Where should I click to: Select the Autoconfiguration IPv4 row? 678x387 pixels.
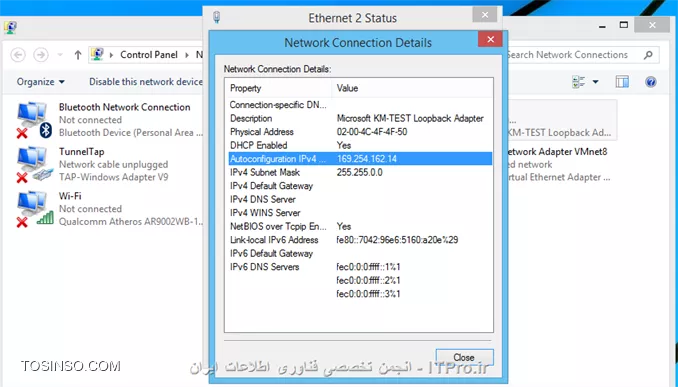click(360, 159)
